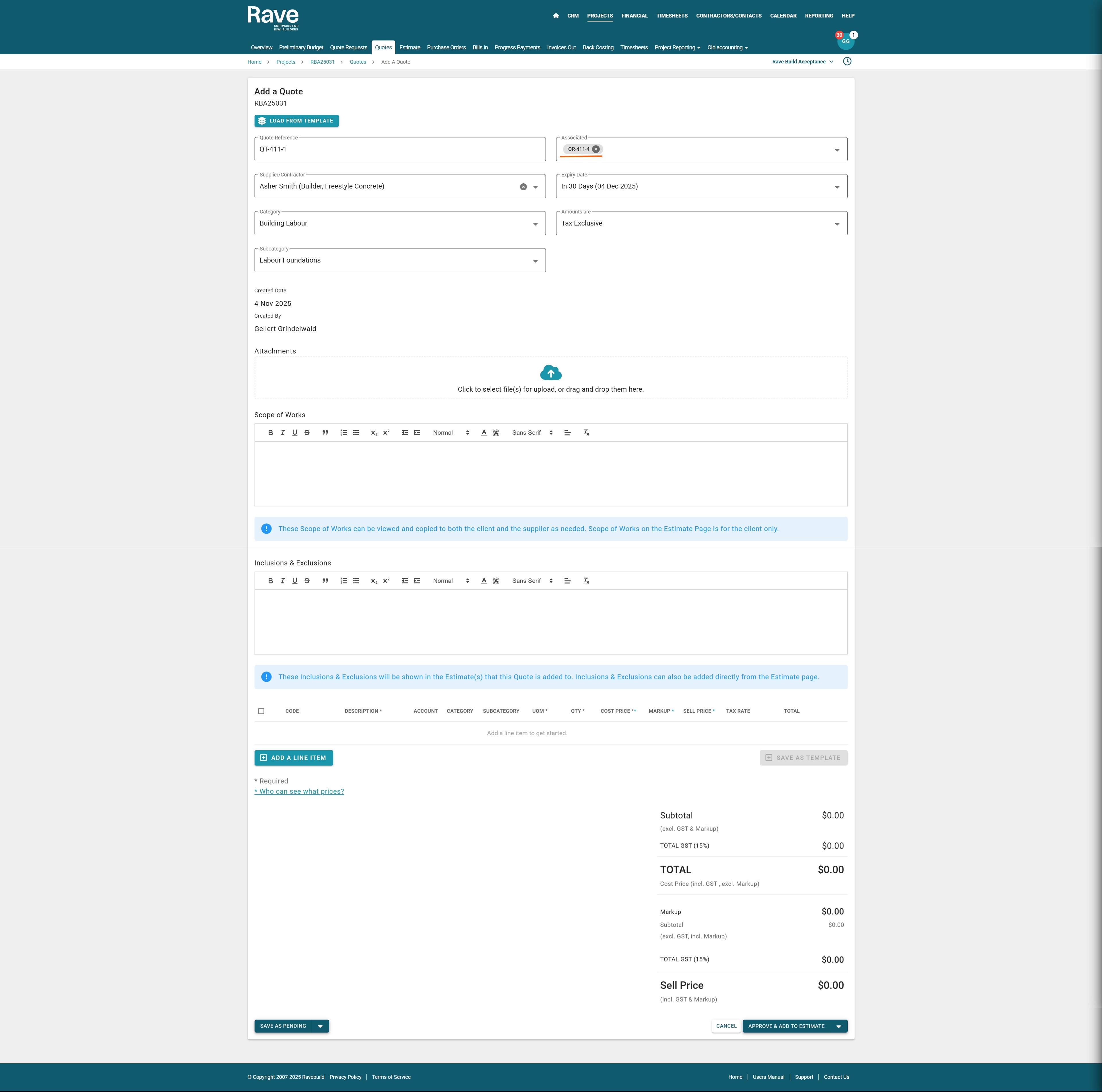Apply numbered list in Inclusions & Exclusions editor
The image size is (1102, 1092).
pyautogui.click(x=344, y=581)
